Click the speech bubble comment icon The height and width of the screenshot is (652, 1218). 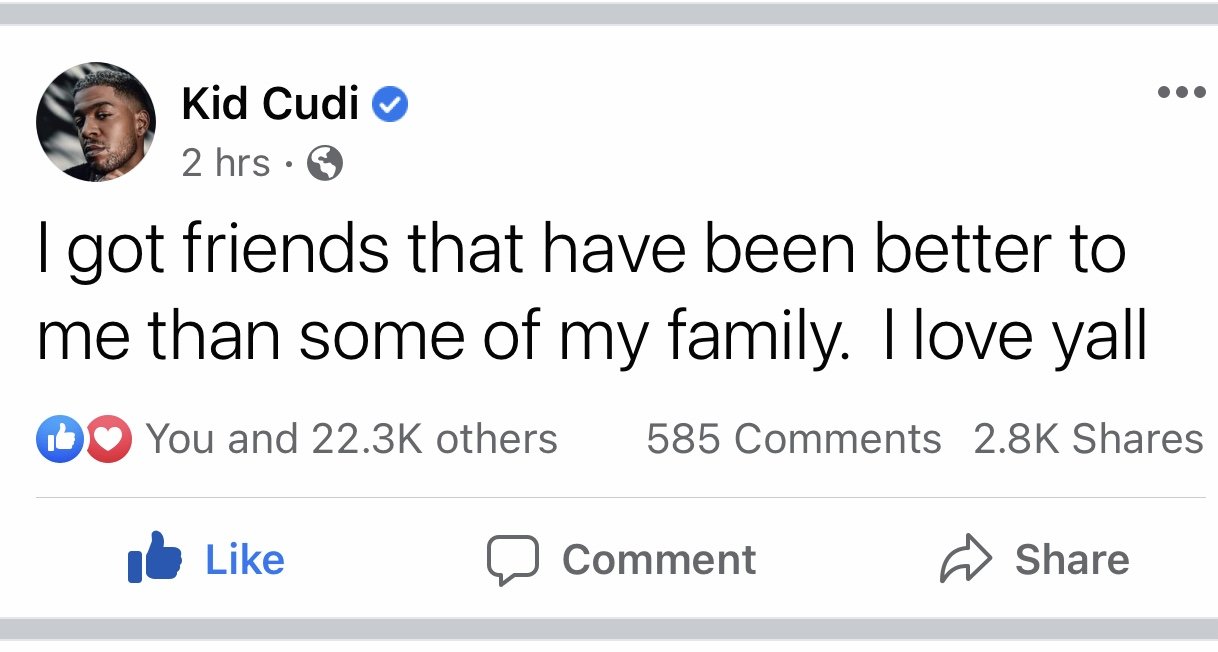513,560
